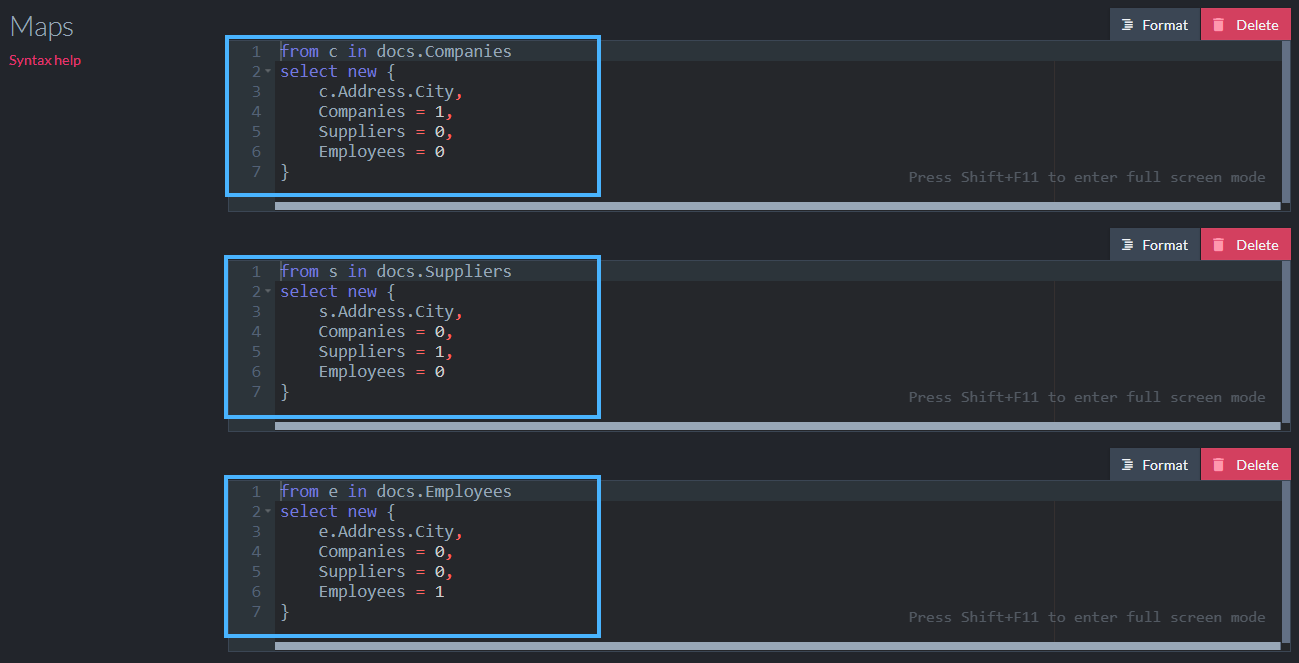Click gutter line number 5 in docs.Suppliers editor
The height and width of the screenshot is (663, 1299).
click(256, 351)
